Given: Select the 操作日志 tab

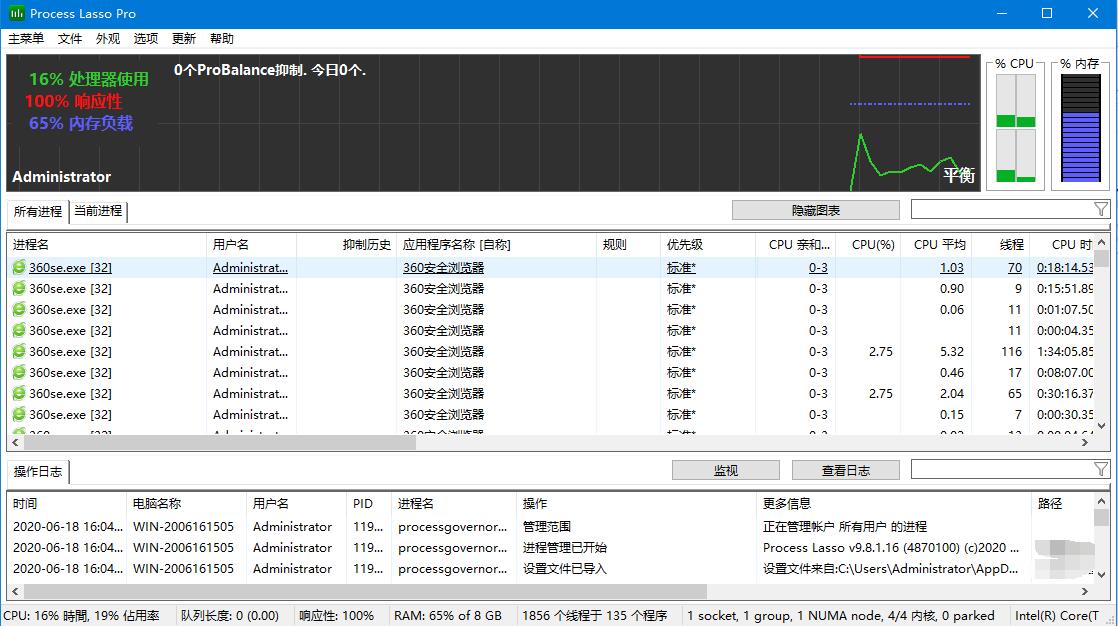Looking at the screenshot, I should (x=38, y=471).
